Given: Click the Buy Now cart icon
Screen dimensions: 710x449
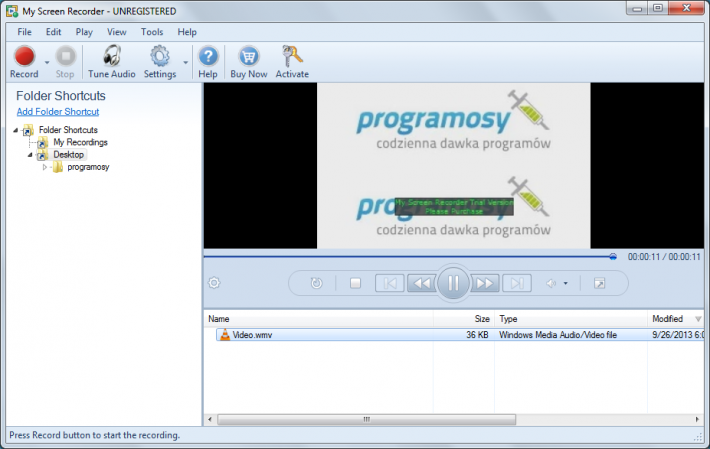Looking at the screenshot, I should (x=249, y=62).
